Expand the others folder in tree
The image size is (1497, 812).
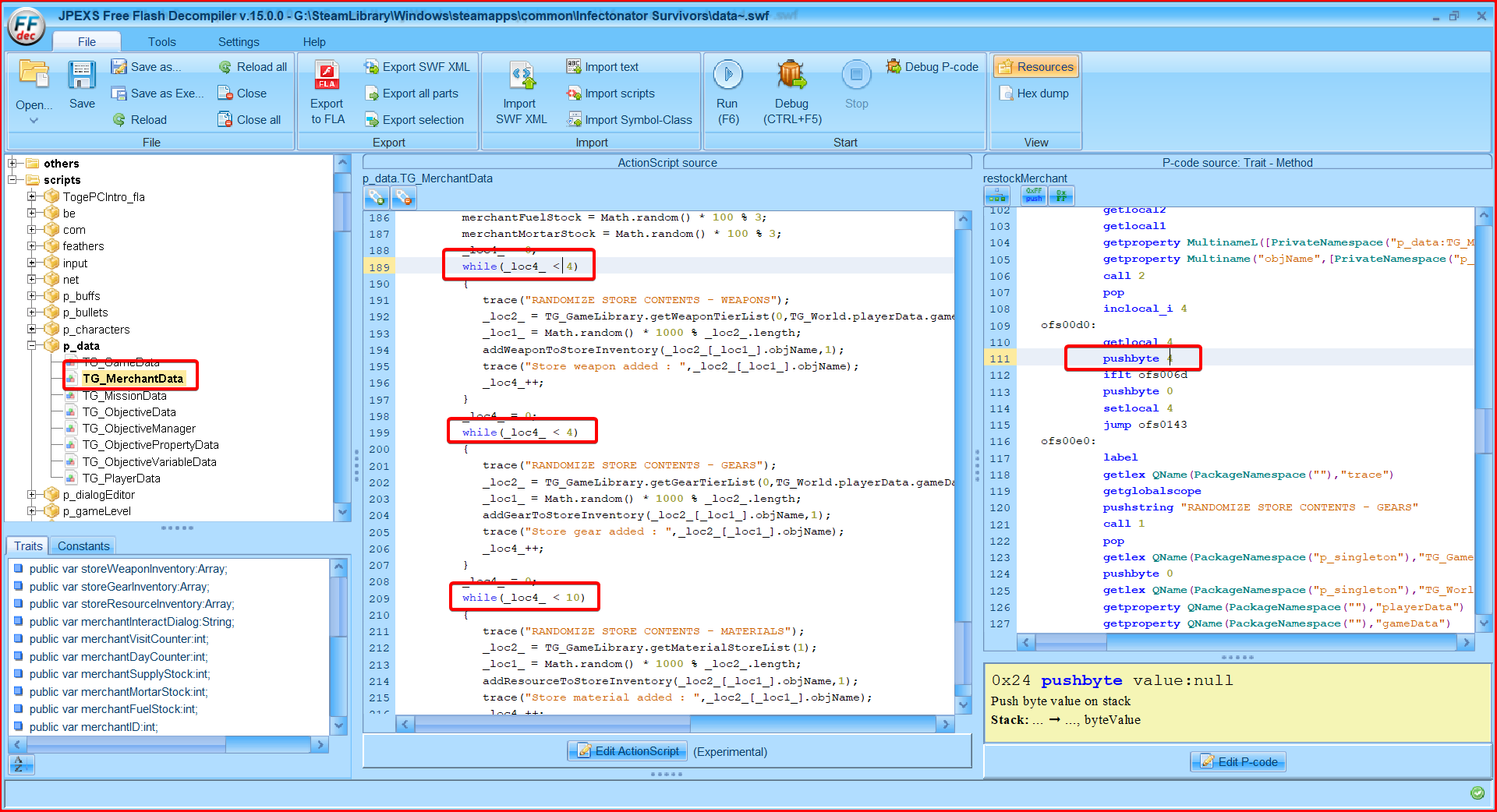coord(12,164)
